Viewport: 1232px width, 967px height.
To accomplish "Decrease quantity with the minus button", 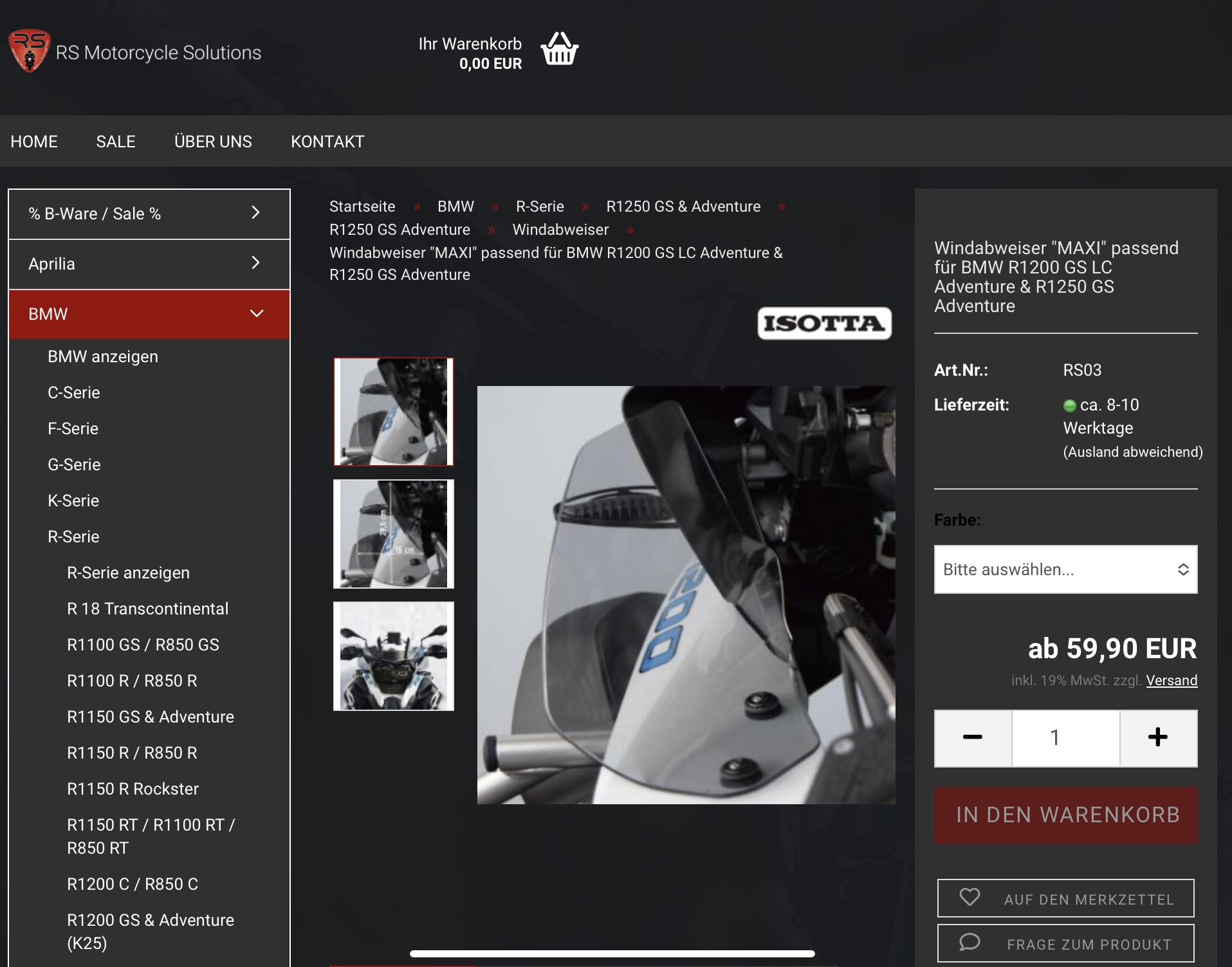I will [973, 738].
